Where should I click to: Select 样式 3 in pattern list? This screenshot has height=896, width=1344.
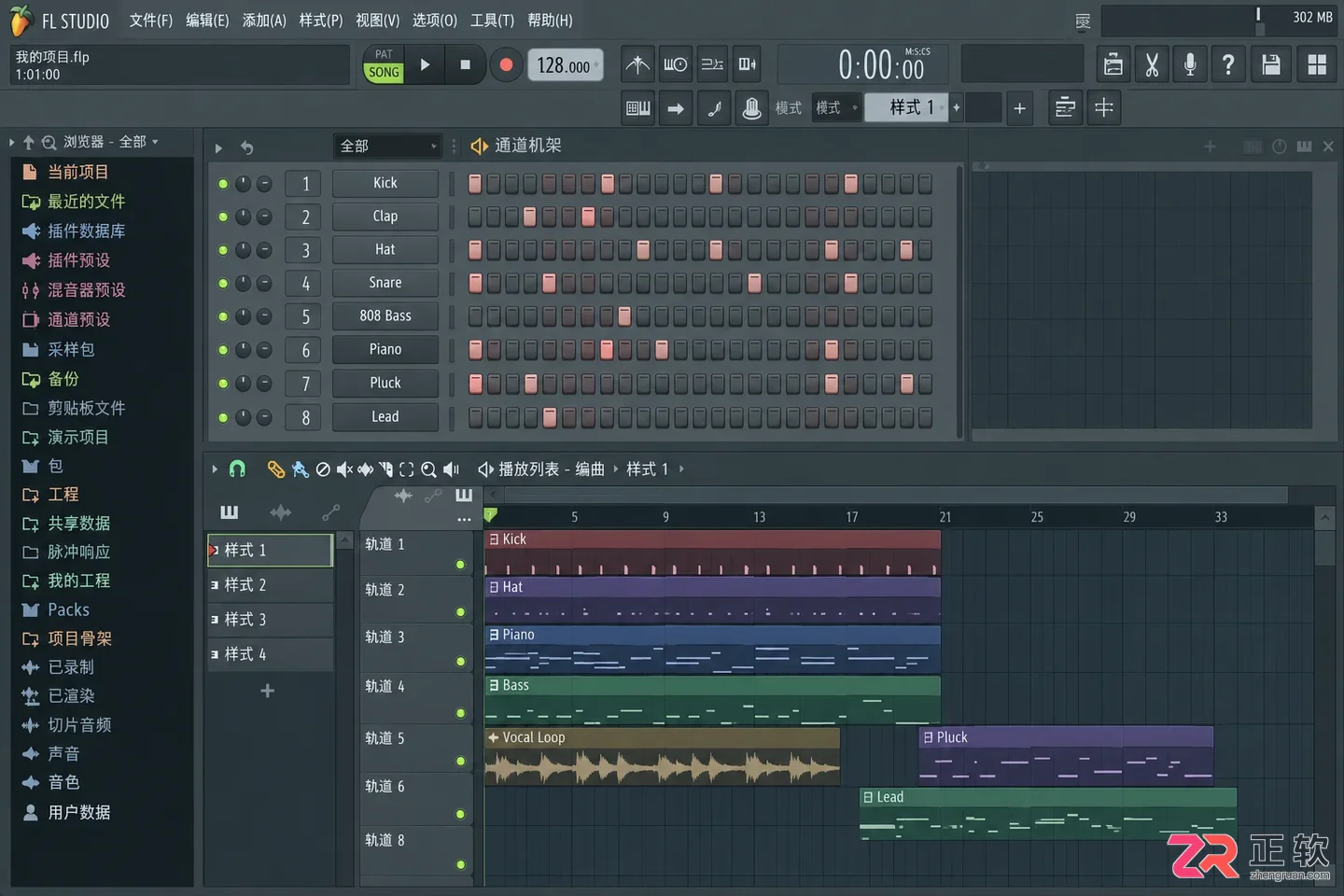tap(271, 620)
